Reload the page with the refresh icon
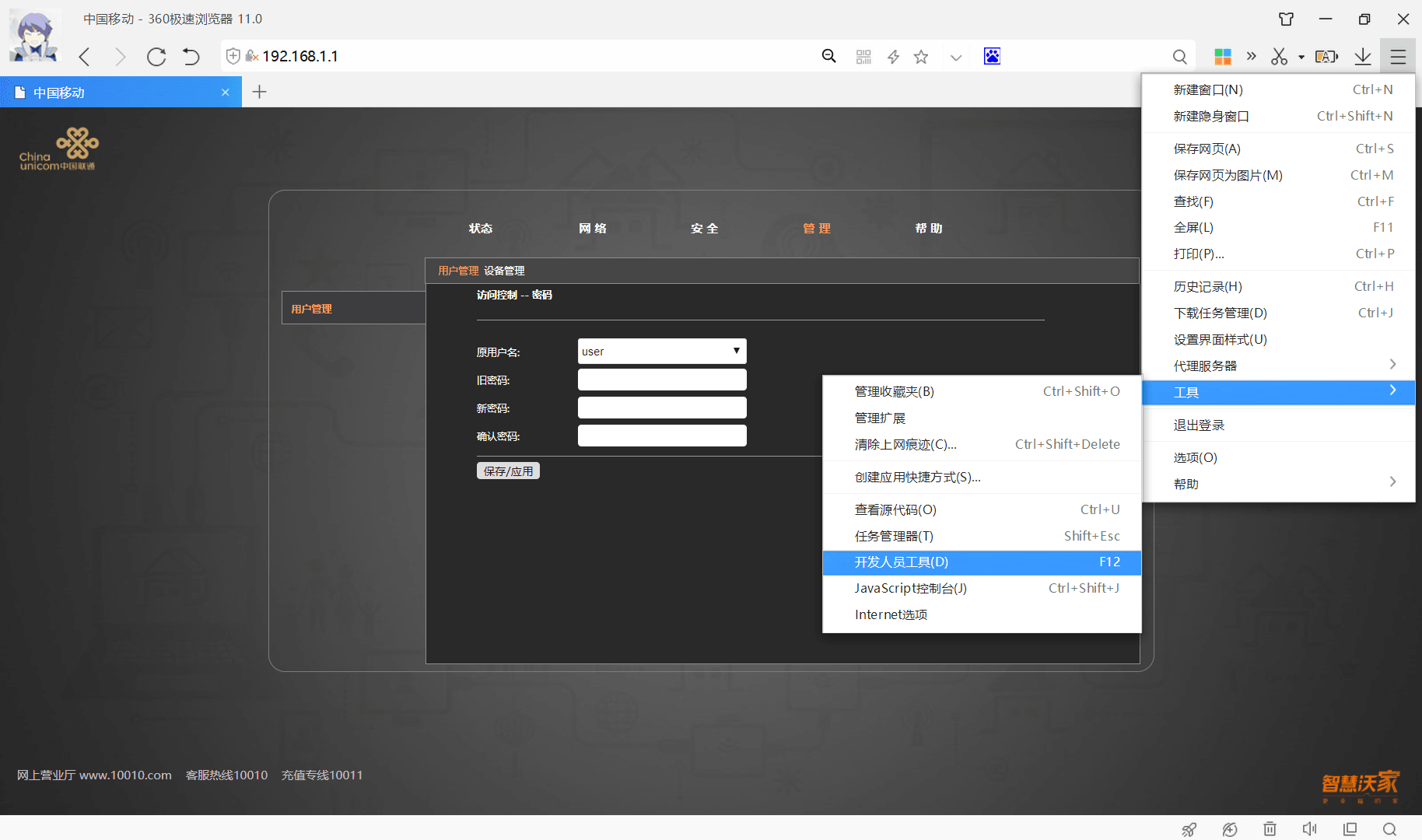Viewport: 1422px width, 840px height. coord(156,57)
